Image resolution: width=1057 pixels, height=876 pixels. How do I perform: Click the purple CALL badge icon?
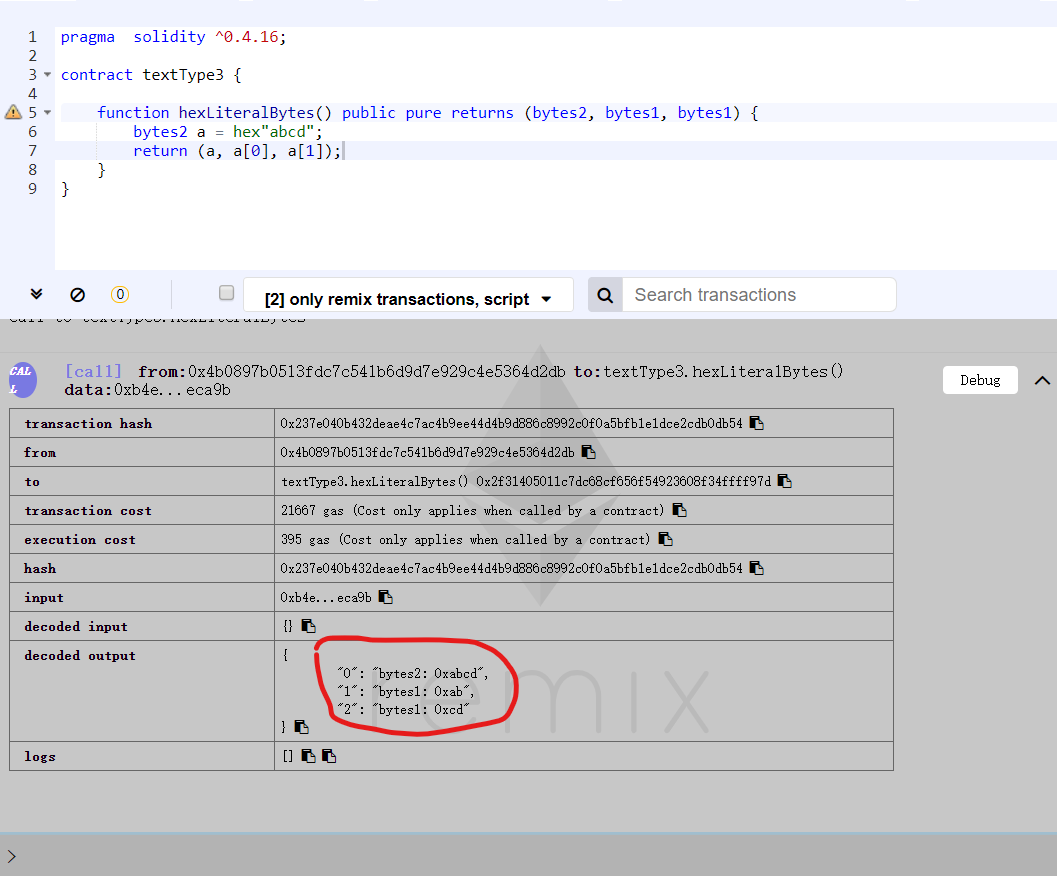click(x=22, y=380)
